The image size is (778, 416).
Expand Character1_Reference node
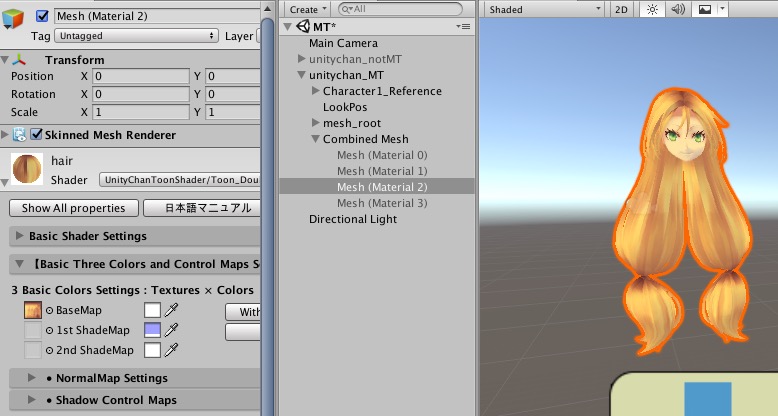[x=315, y=90]
